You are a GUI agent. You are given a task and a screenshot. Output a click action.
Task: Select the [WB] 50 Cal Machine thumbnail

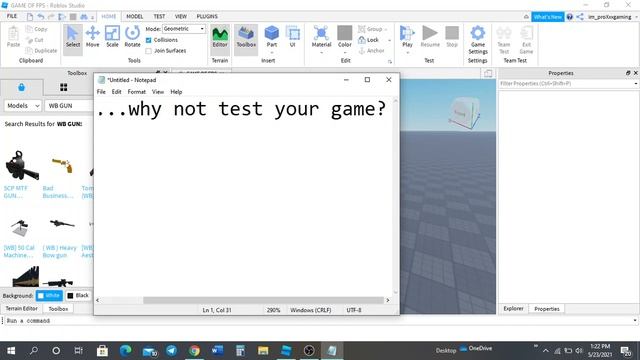click(19, 228)
